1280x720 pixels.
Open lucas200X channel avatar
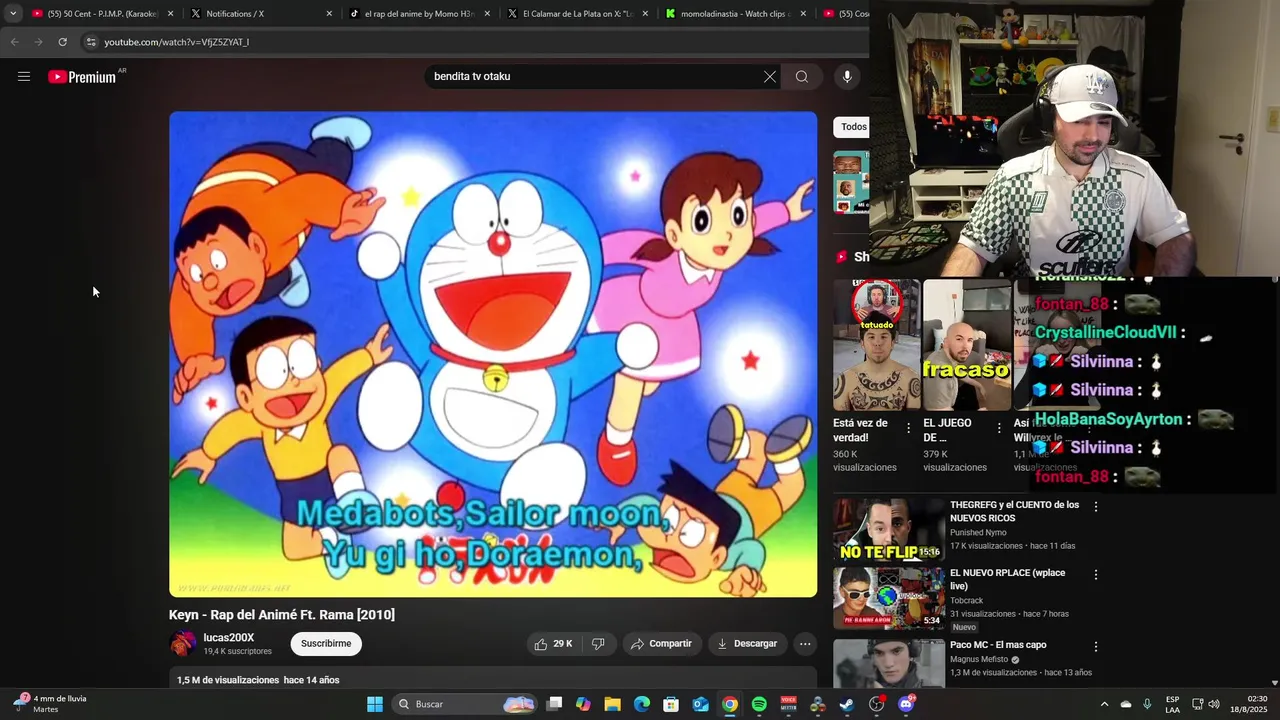(182, 643)
